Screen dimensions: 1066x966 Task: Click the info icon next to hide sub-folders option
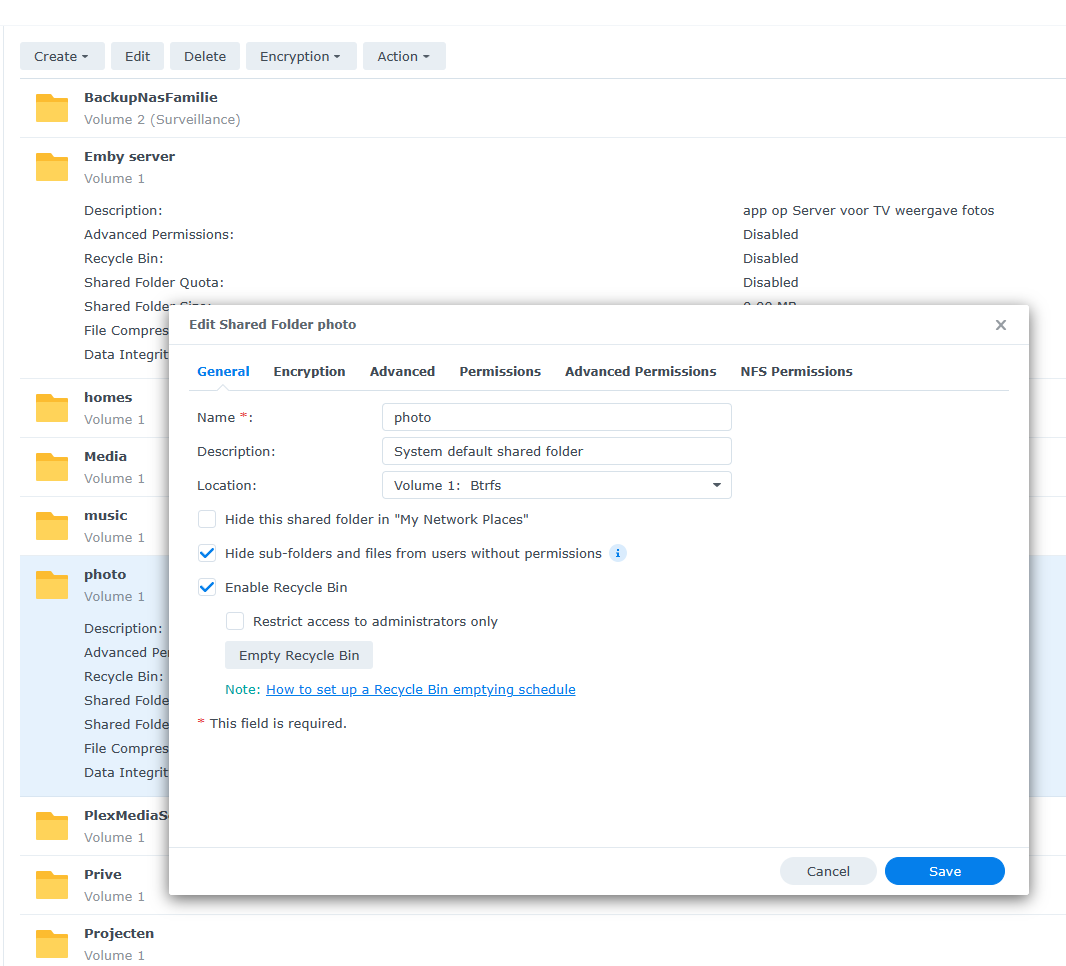coord(617,552)
